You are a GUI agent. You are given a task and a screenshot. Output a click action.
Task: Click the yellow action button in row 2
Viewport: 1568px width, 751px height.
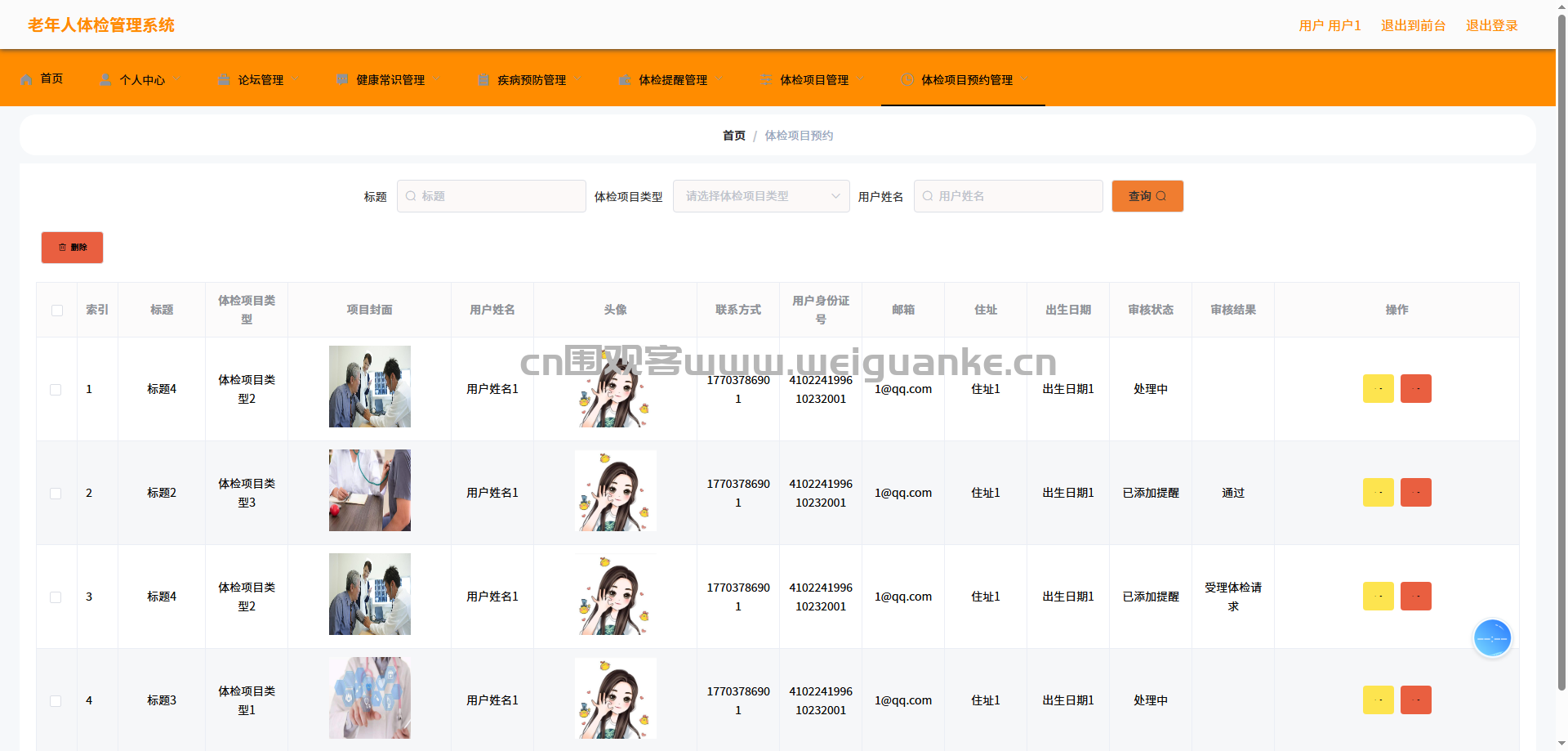click(x=1378, y=493)
